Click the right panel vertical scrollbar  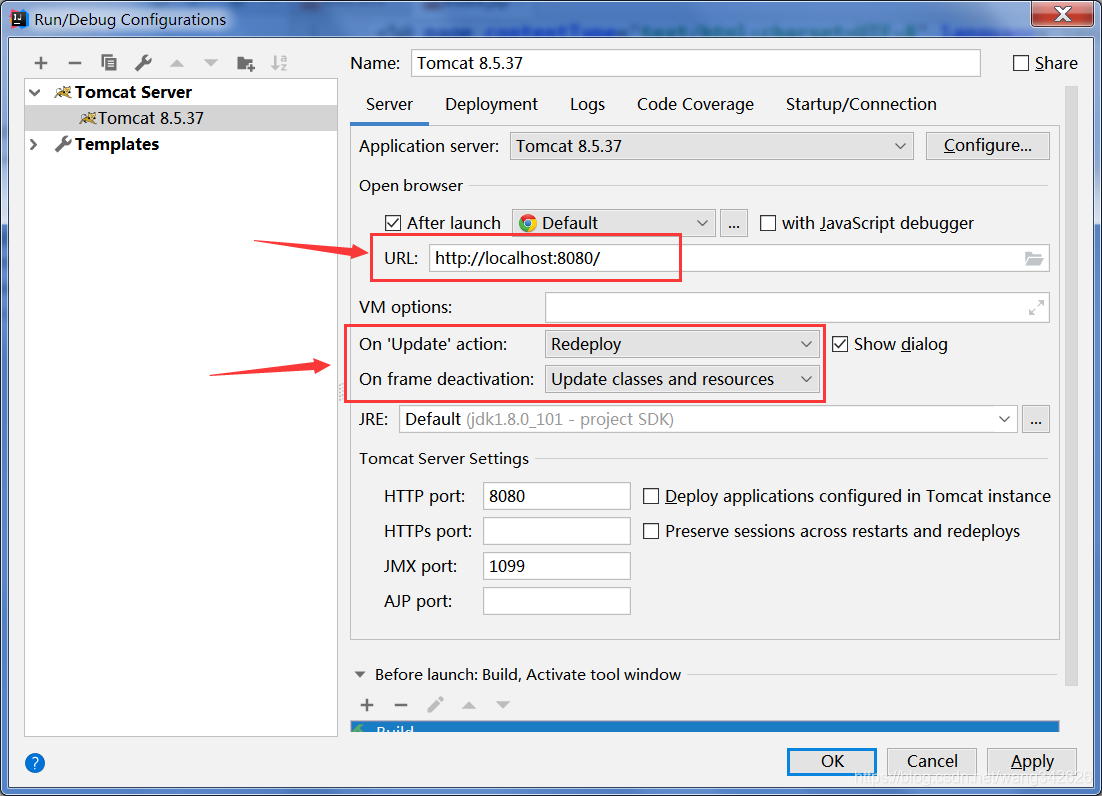(x=1071, y=386)
